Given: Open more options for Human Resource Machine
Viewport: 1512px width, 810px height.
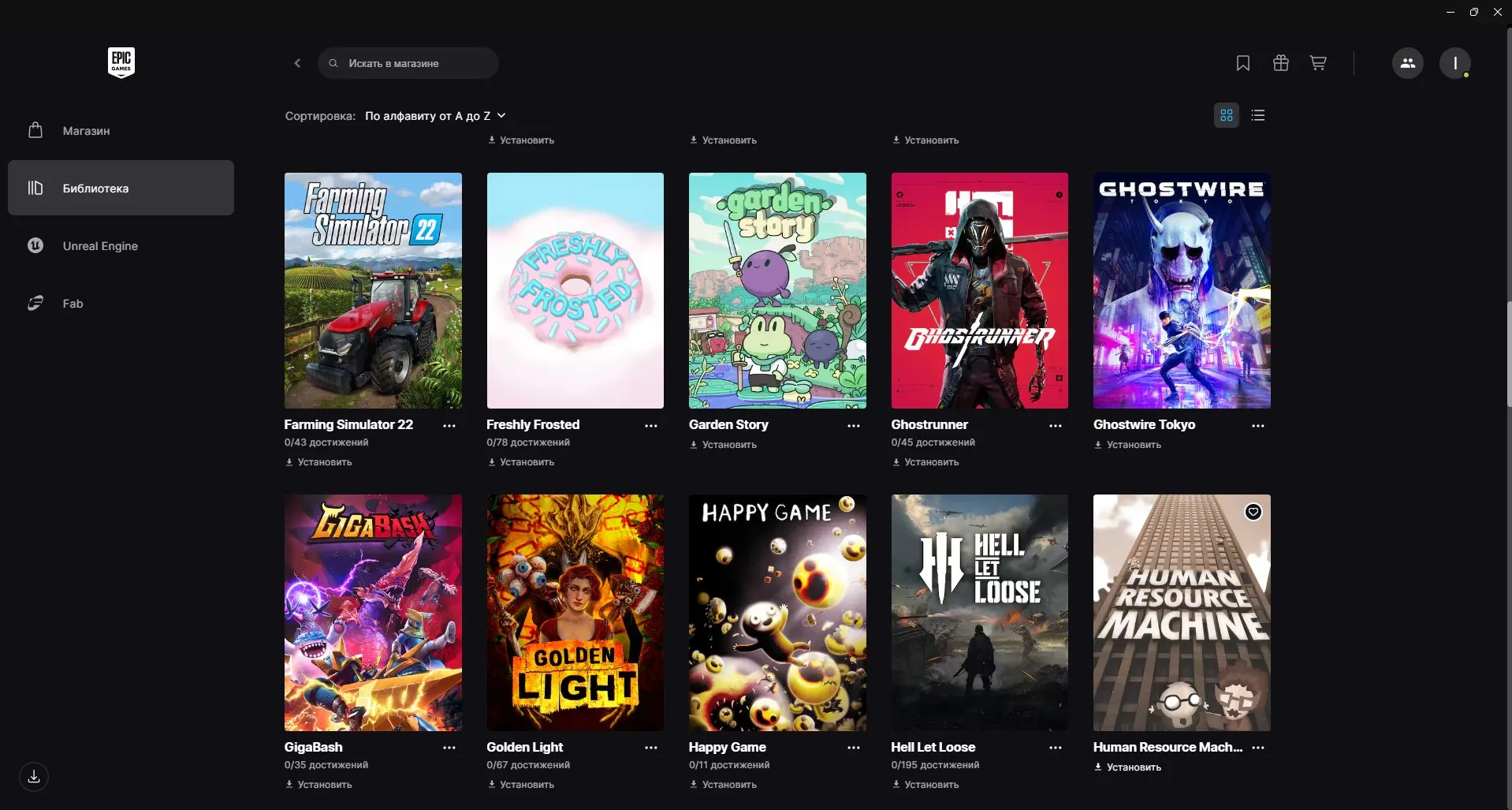Looking at the screenshot, I should (x=1258, y=748).
